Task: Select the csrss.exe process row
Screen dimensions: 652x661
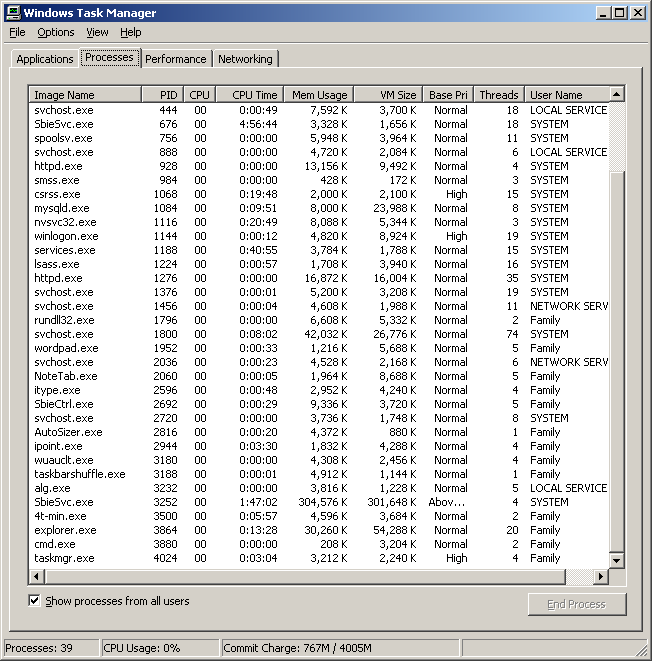Action: 319,194
